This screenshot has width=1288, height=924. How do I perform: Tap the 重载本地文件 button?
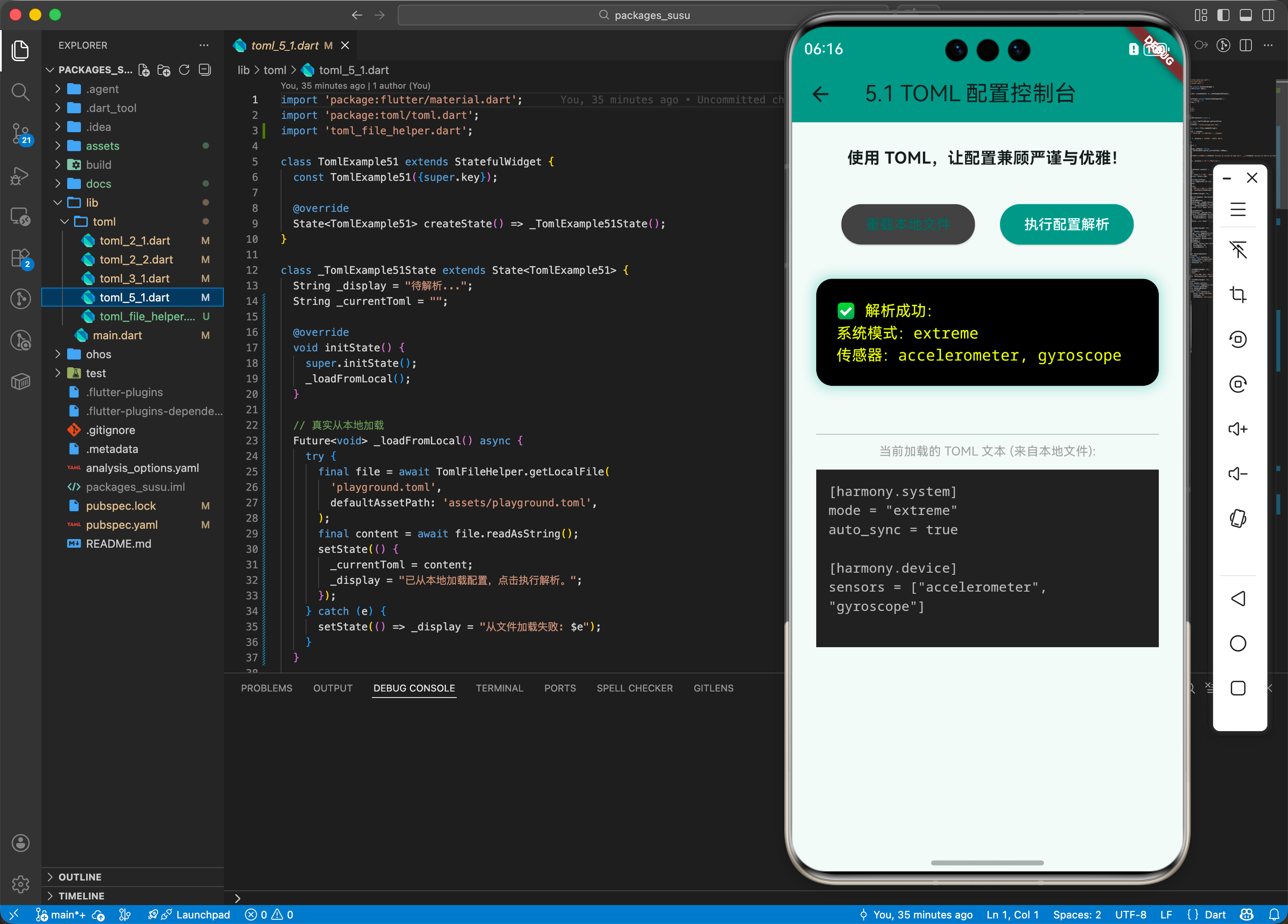[x=907, y=224]
